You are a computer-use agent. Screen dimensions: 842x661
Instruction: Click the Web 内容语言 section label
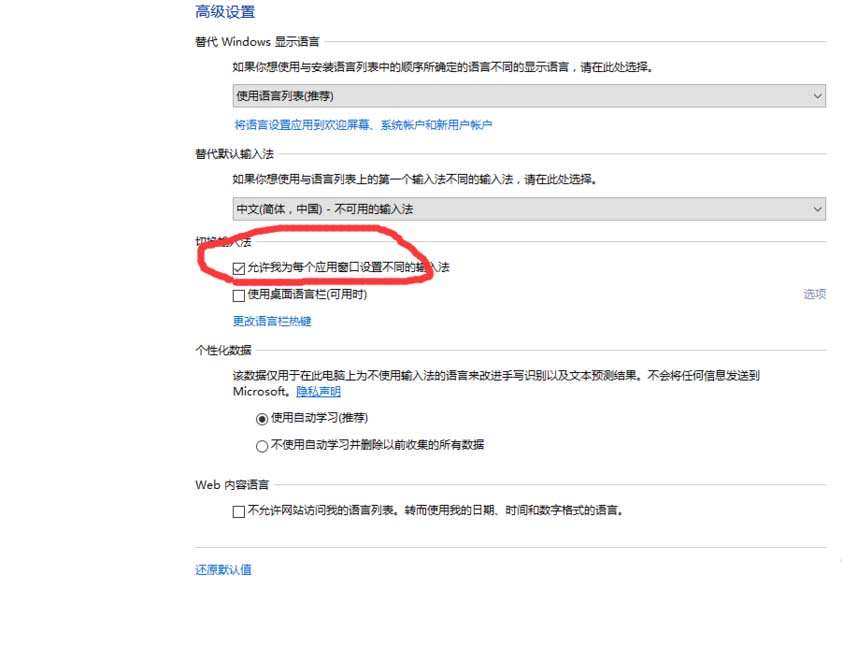tap(226, 485)
